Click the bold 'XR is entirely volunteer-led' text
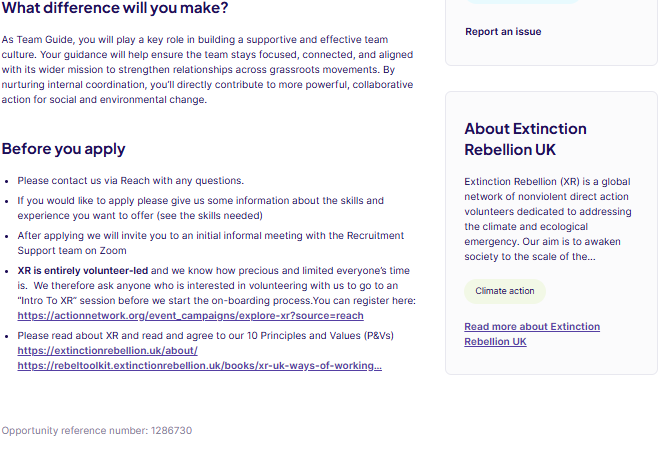665x451 pixels. (x=82, y=270)
